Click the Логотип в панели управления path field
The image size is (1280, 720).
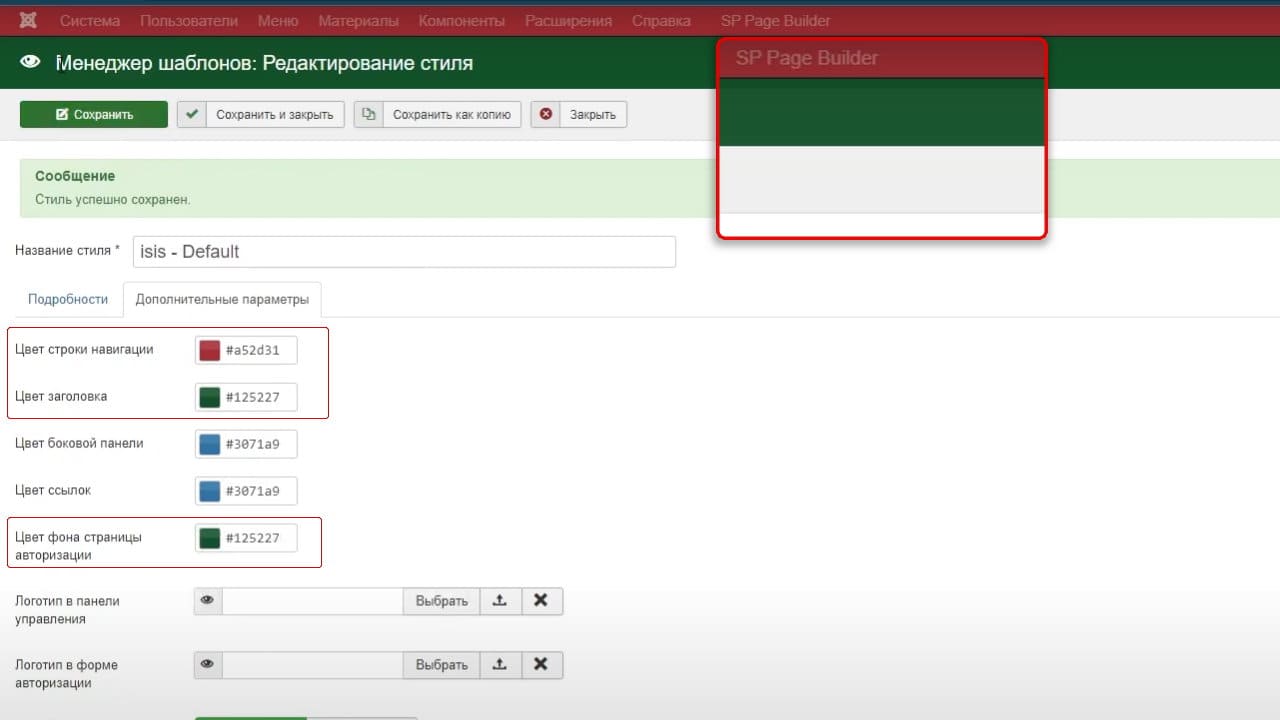312,601
